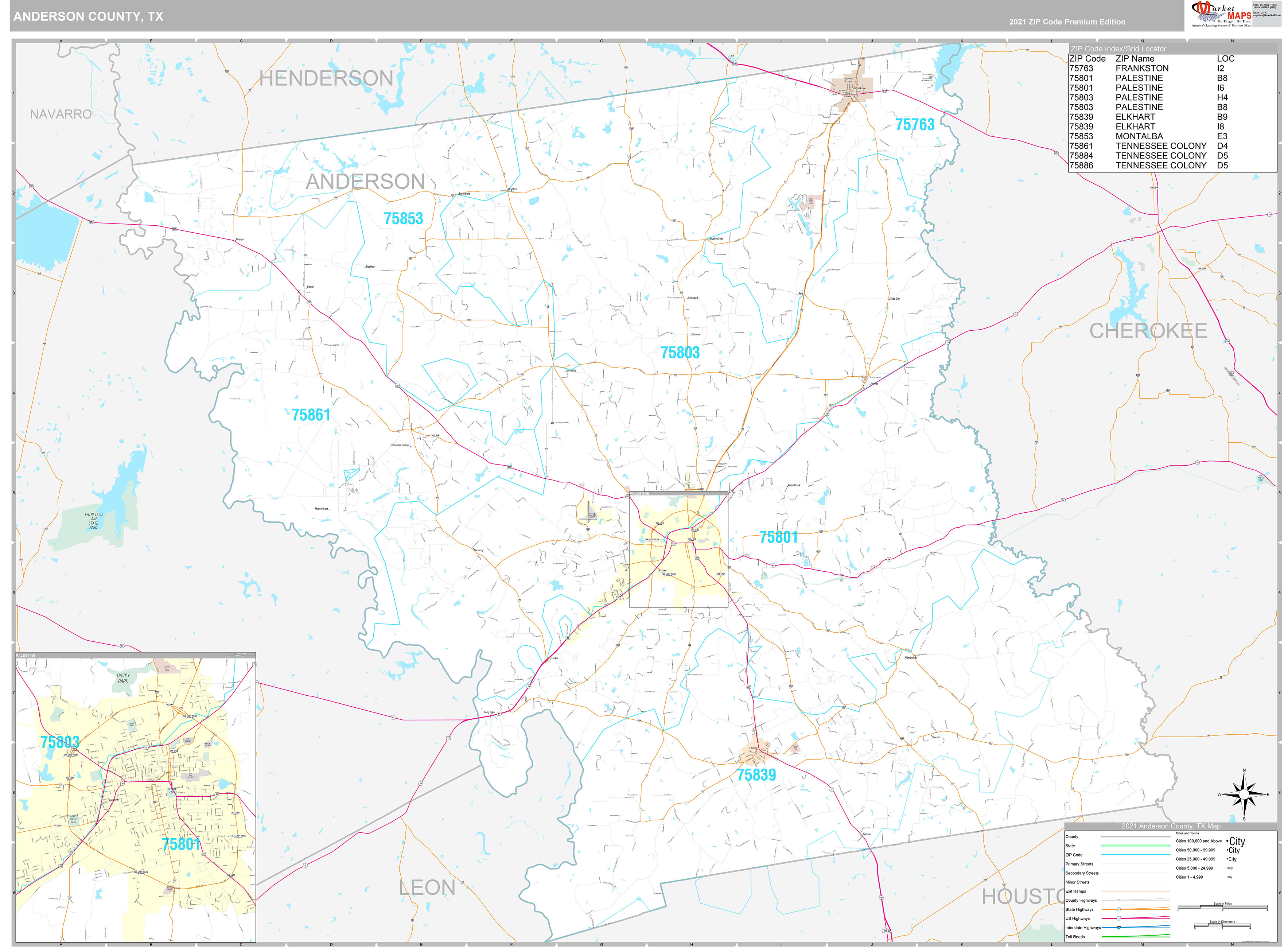Click the 75801 label in the main map
1288x948 pixels.
click(779, 537)
